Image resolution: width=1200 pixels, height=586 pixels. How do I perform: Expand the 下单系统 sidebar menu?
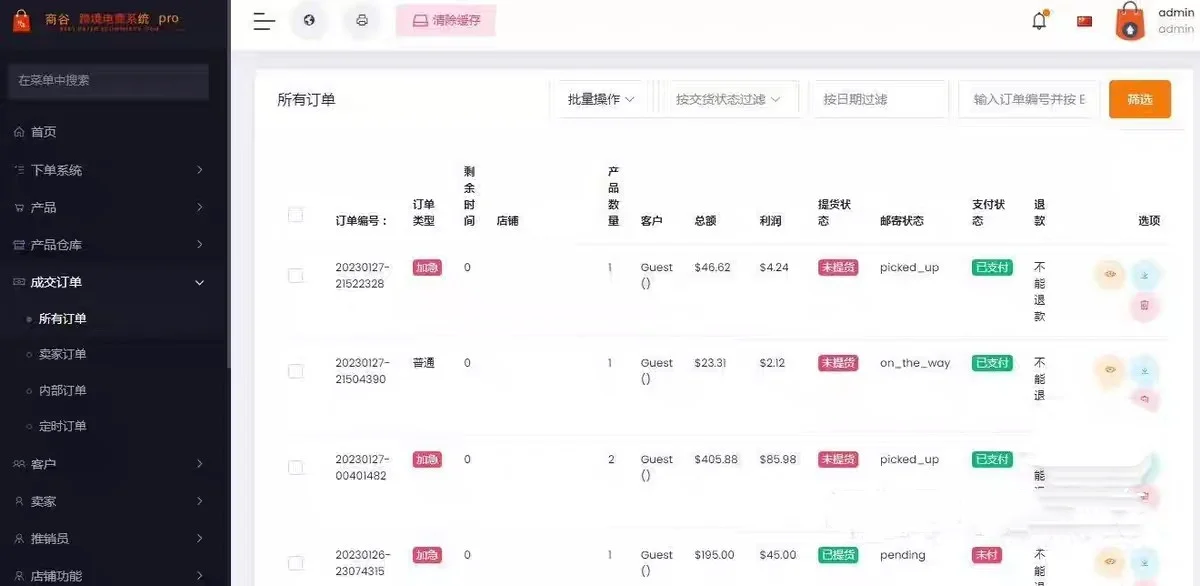click(110, 170)
